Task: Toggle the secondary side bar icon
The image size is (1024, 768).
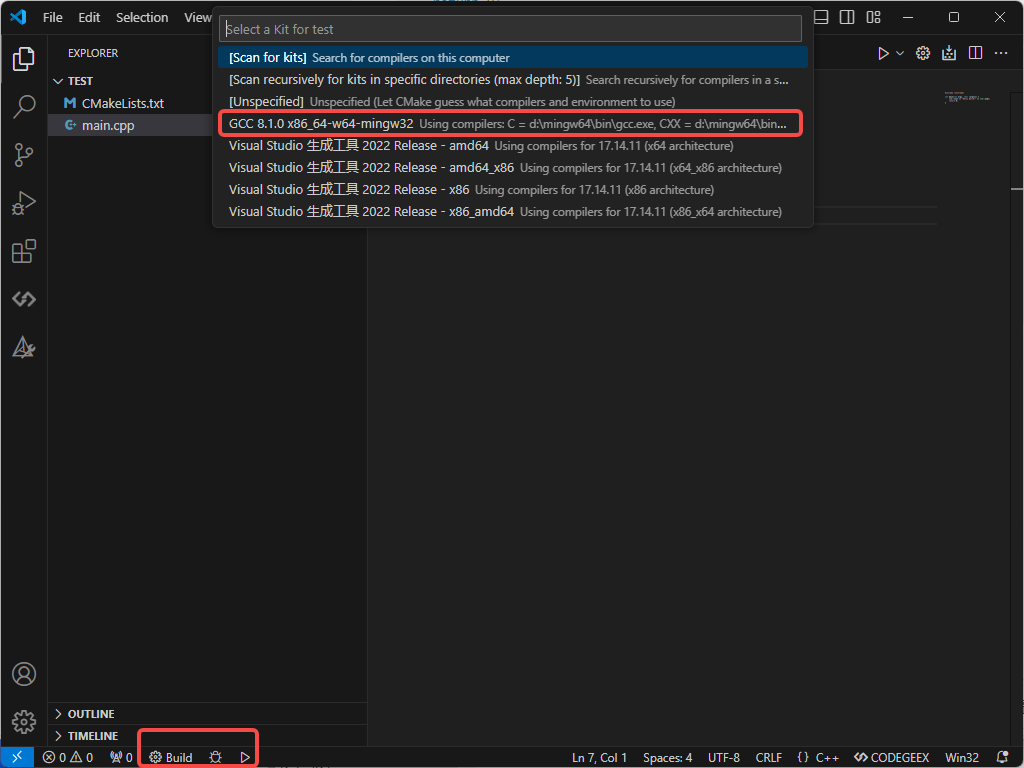Action: click(x=847, y=18)
